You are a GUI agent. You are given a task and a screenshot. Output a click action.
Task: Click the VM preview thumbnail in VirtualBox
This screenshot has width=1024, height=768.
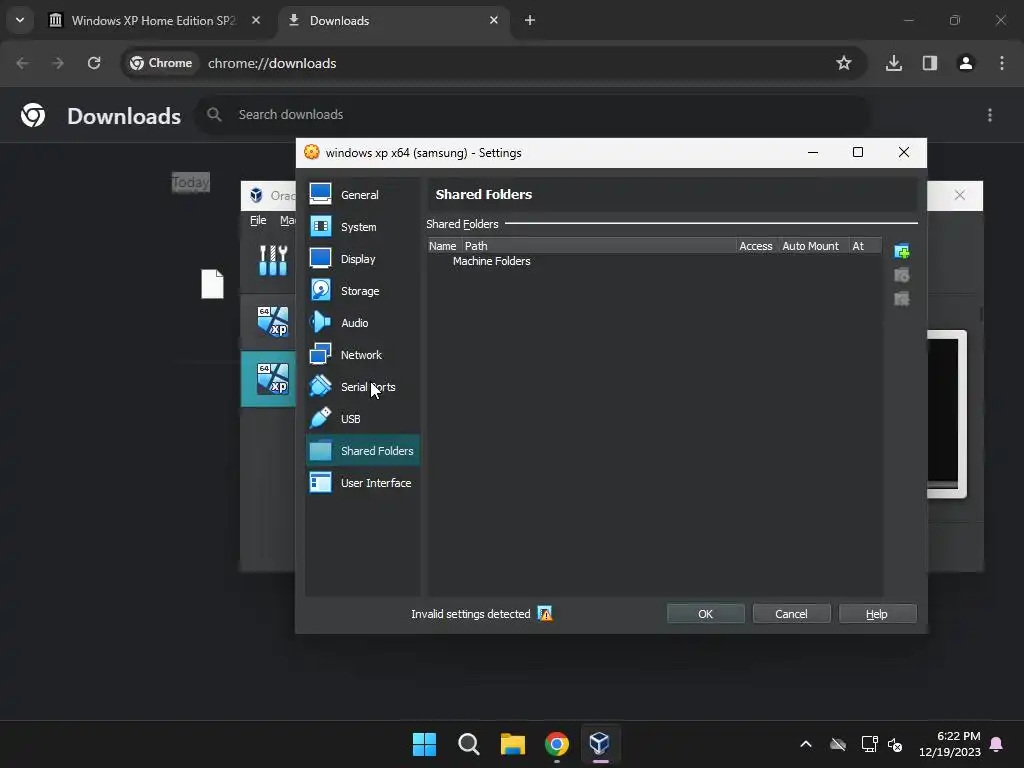click(x=946, y=413)
